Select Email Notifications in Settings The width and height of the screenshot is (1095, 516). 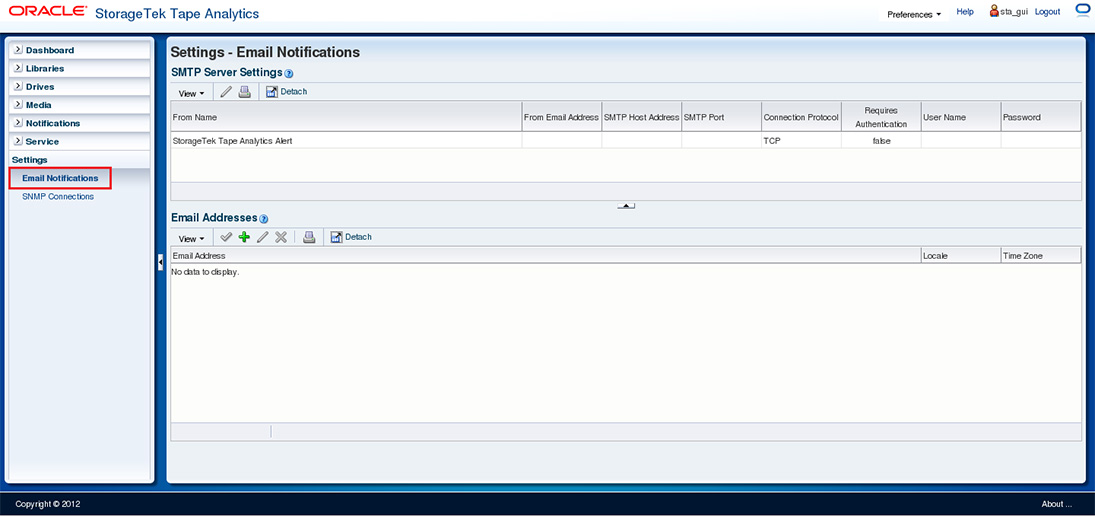pyautogui.click(x=60, y=178)
